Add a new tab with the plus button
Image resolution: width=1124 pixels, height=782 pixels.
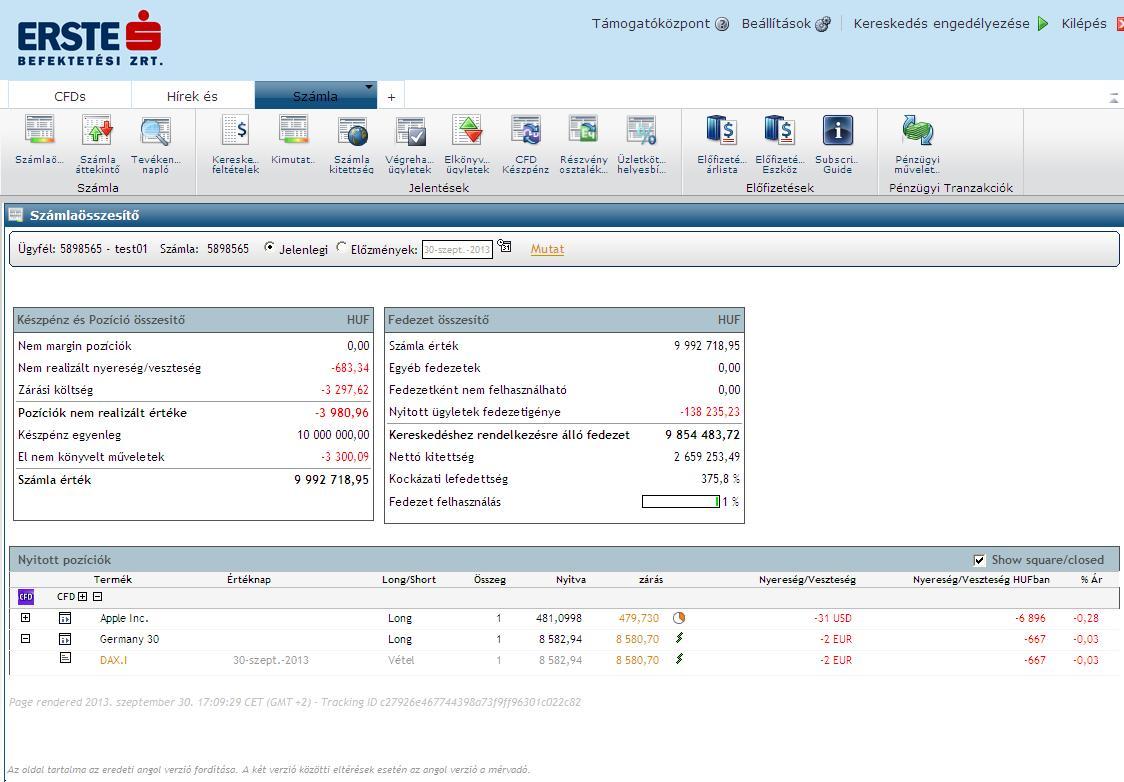pyautogui.click(x=391, y=97)
